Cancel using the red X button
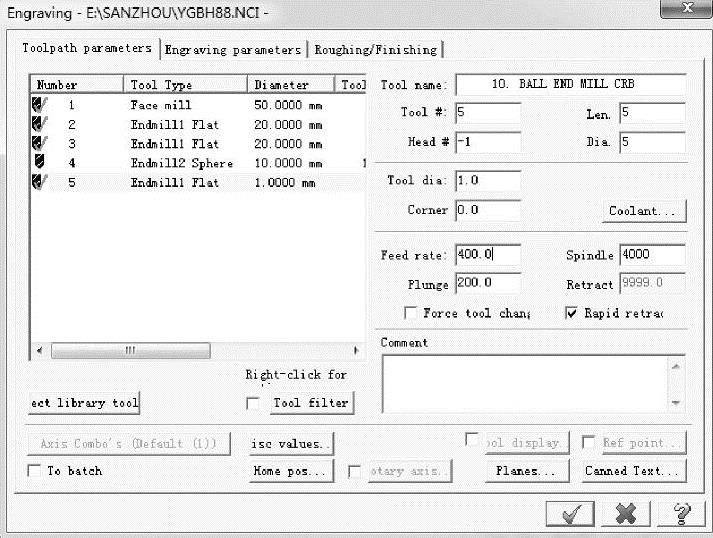 coord(626,513)
